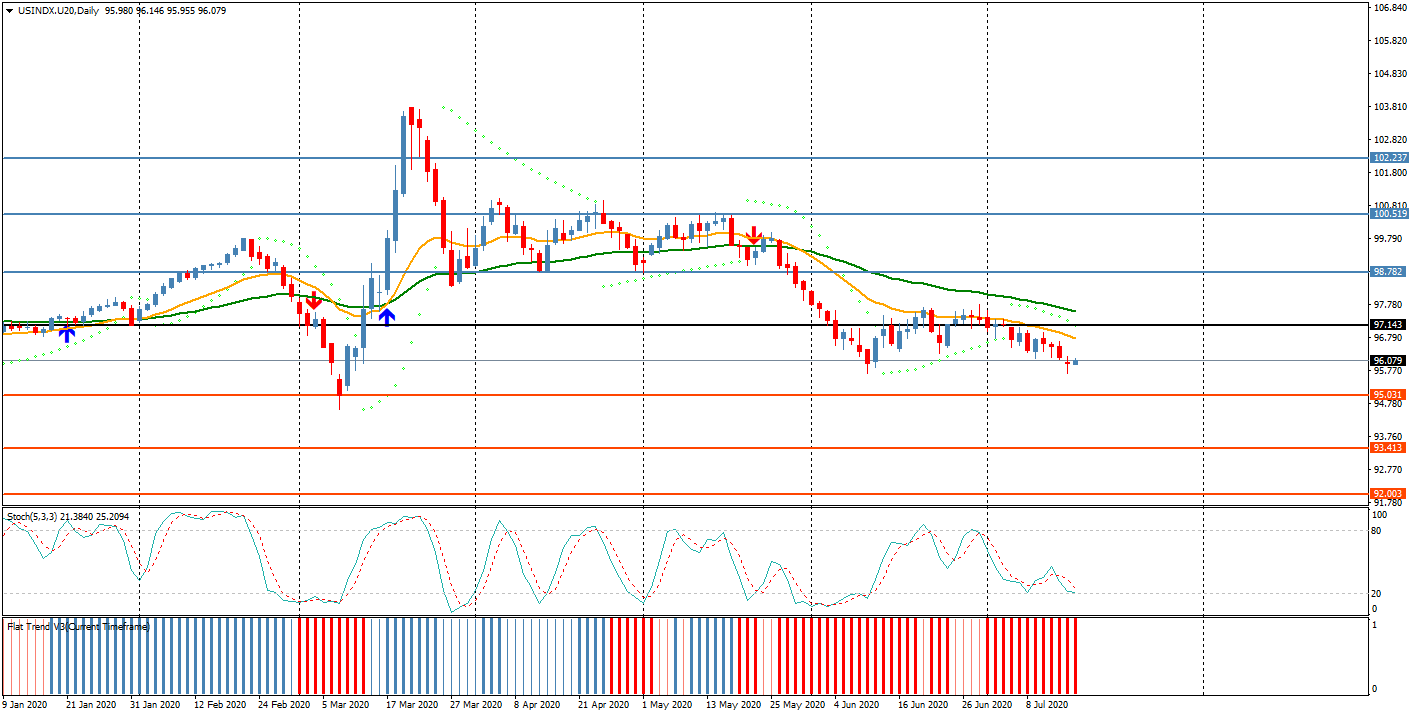Select the 102.237 price level label
The width and height of the screenshot is (1409, 716).
tap(1390, 158)
